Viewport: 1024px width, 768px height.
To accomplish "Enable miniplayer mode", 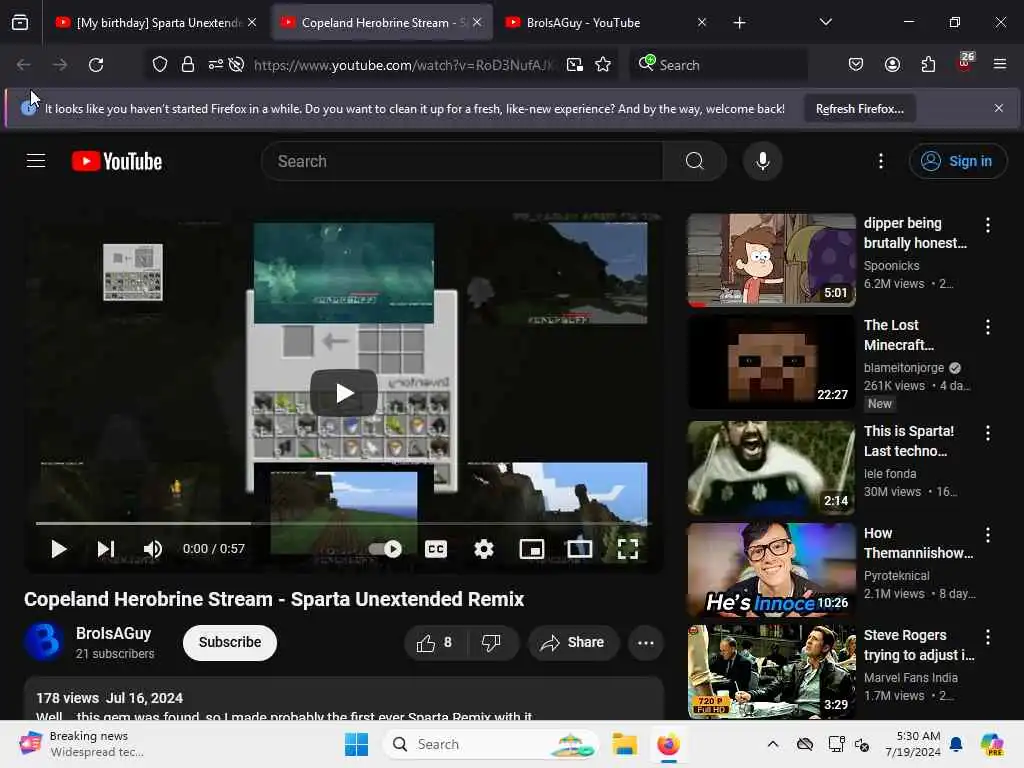I will [x=532, y=549].
